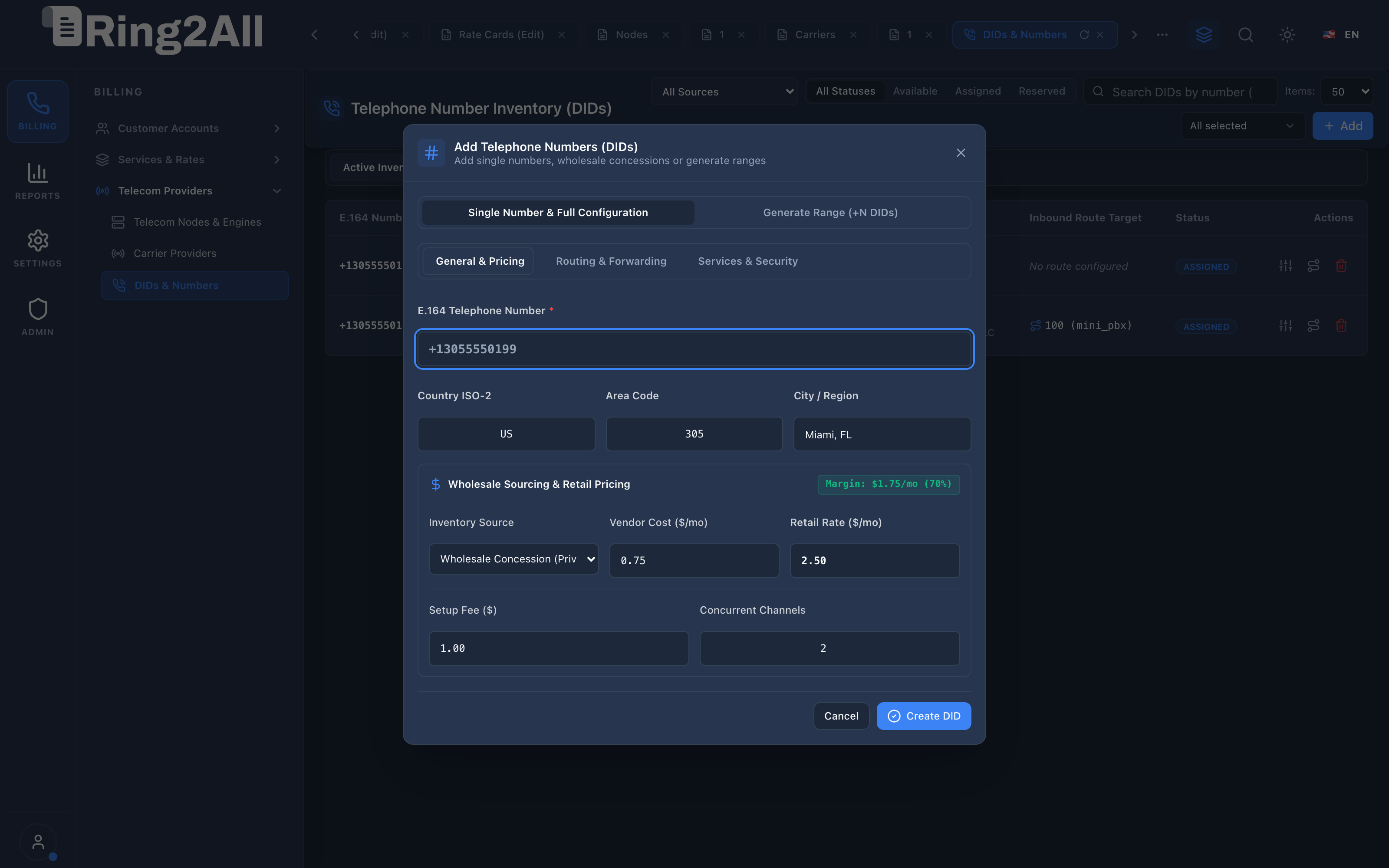Switch to the Carriers tab

(x=814, y=34)
